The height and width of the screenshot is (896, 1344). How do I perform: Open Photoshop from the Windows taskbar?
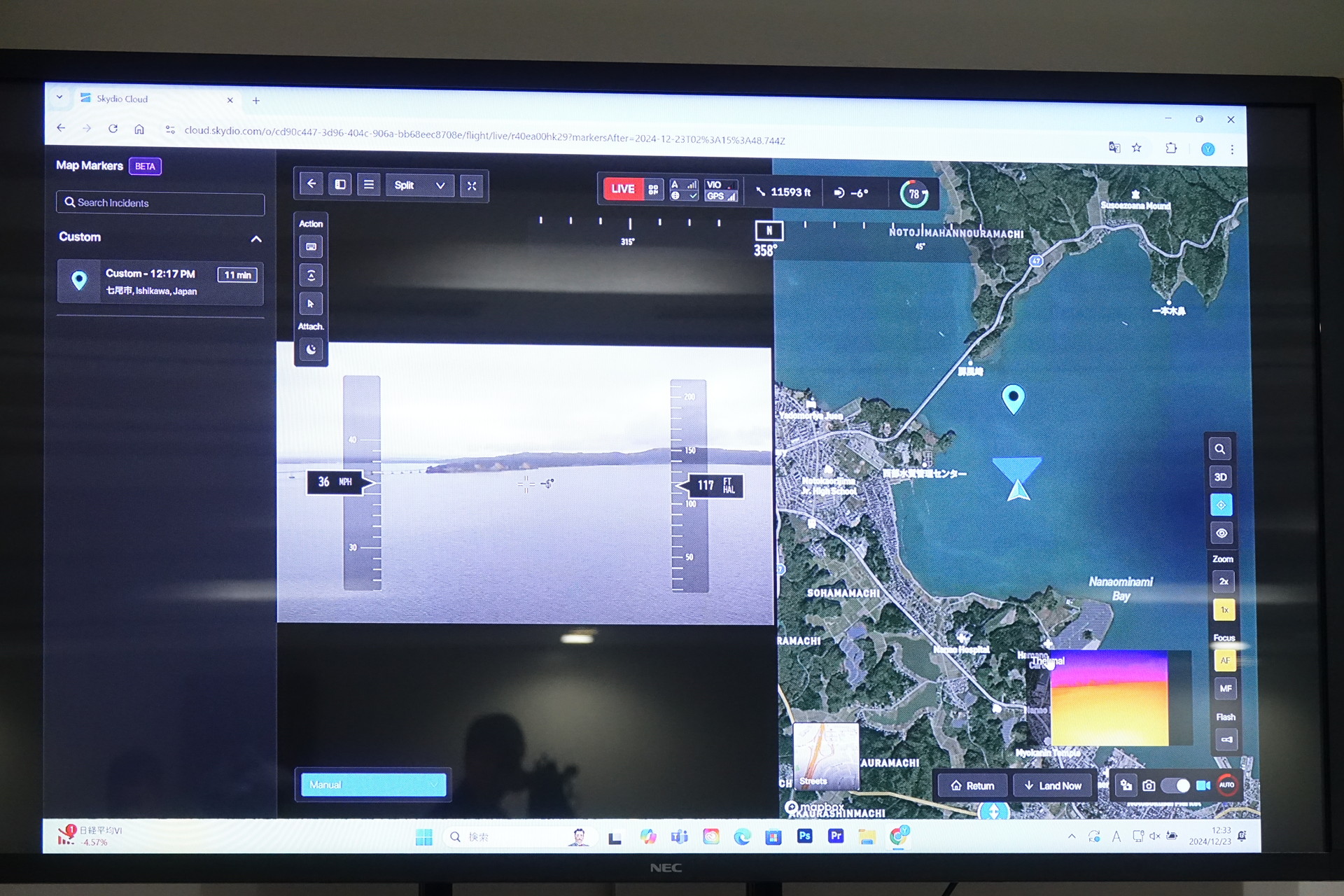[x=804, y=836]
